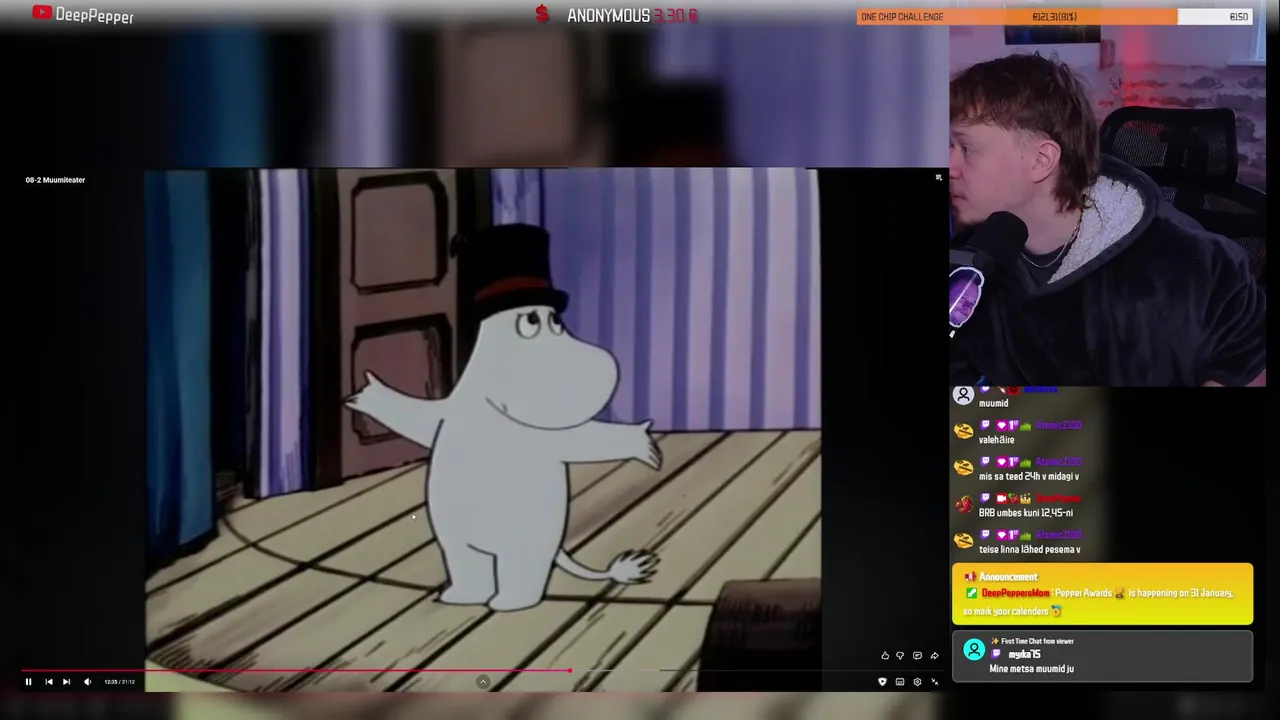
Task: Pause the Muumiteater video
Action: (x=28, y=682)
